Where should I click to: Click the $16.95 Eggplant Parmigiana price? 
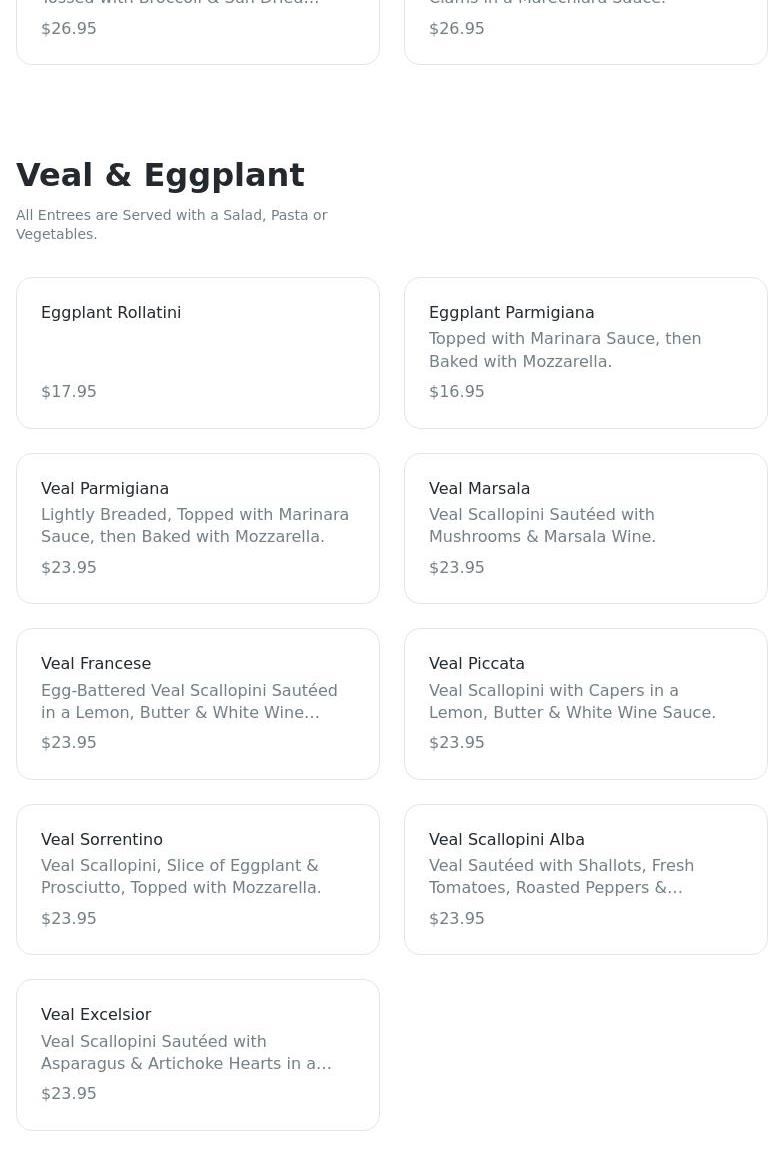tap(456, 392)
